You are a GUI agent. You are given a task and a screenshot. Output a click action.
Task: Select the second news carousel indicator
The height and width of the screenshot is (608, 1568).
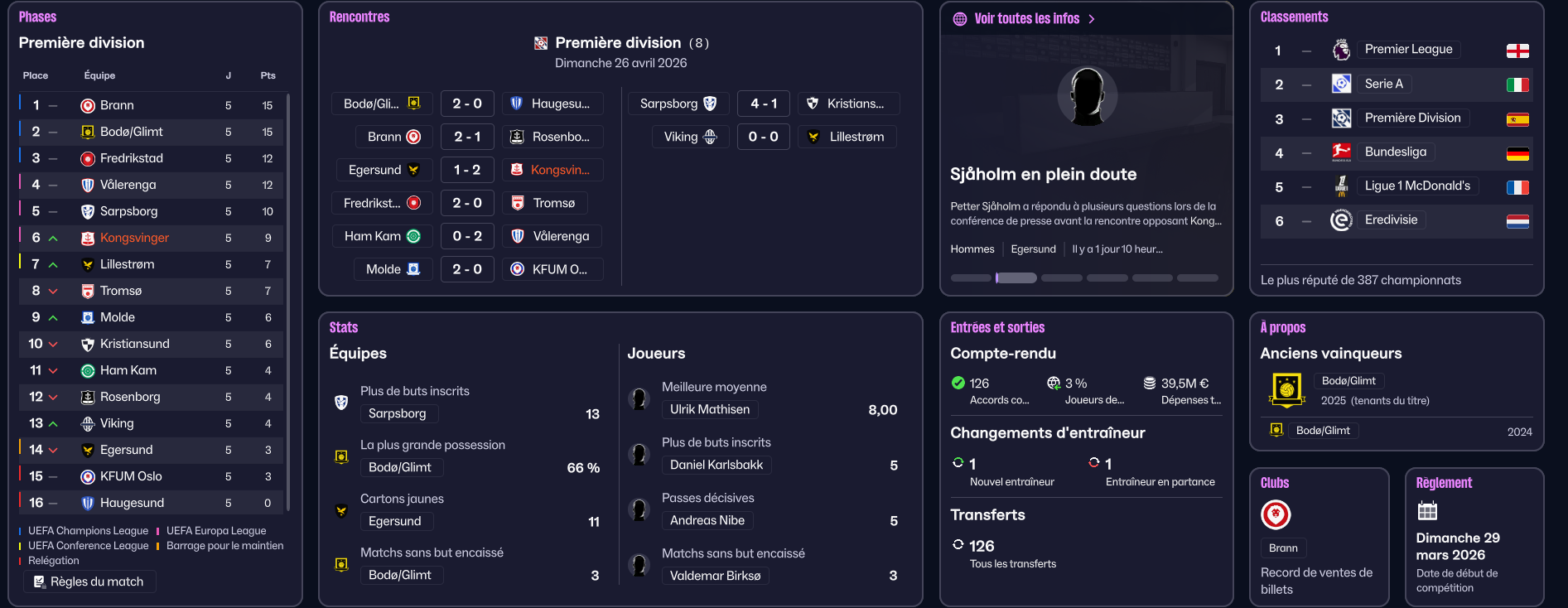[1016, 278]
